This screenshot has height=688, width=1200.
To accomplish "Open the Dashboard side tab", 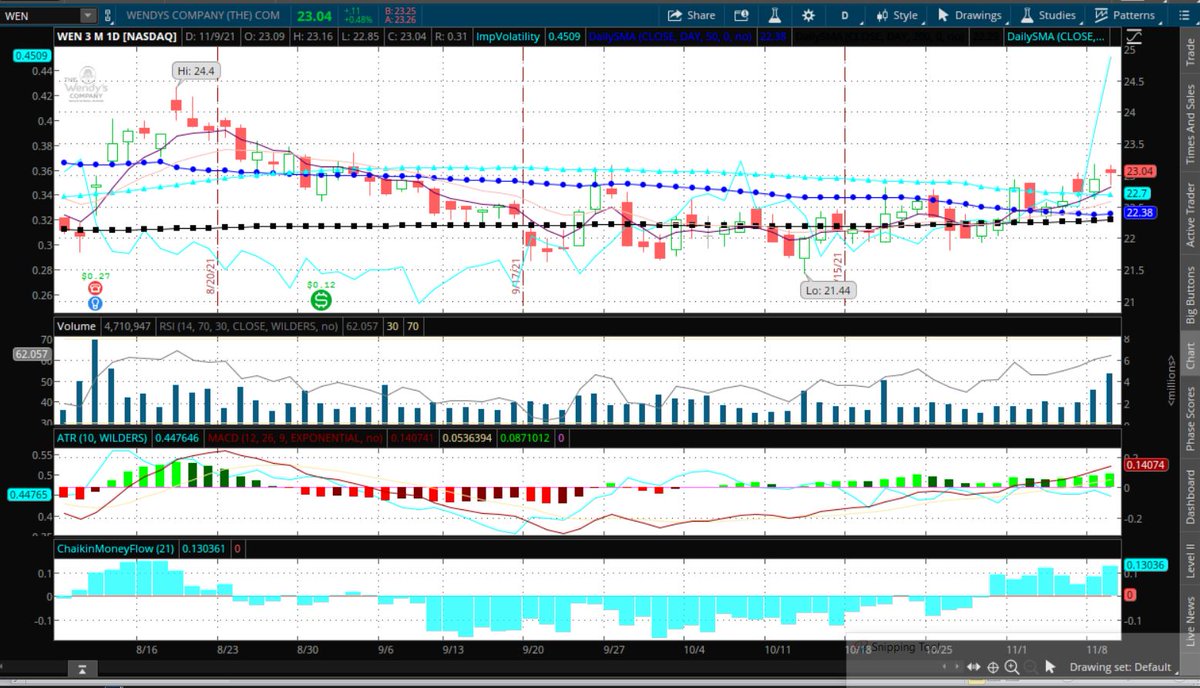I will pyautogui.click(x=1190, y=496).
